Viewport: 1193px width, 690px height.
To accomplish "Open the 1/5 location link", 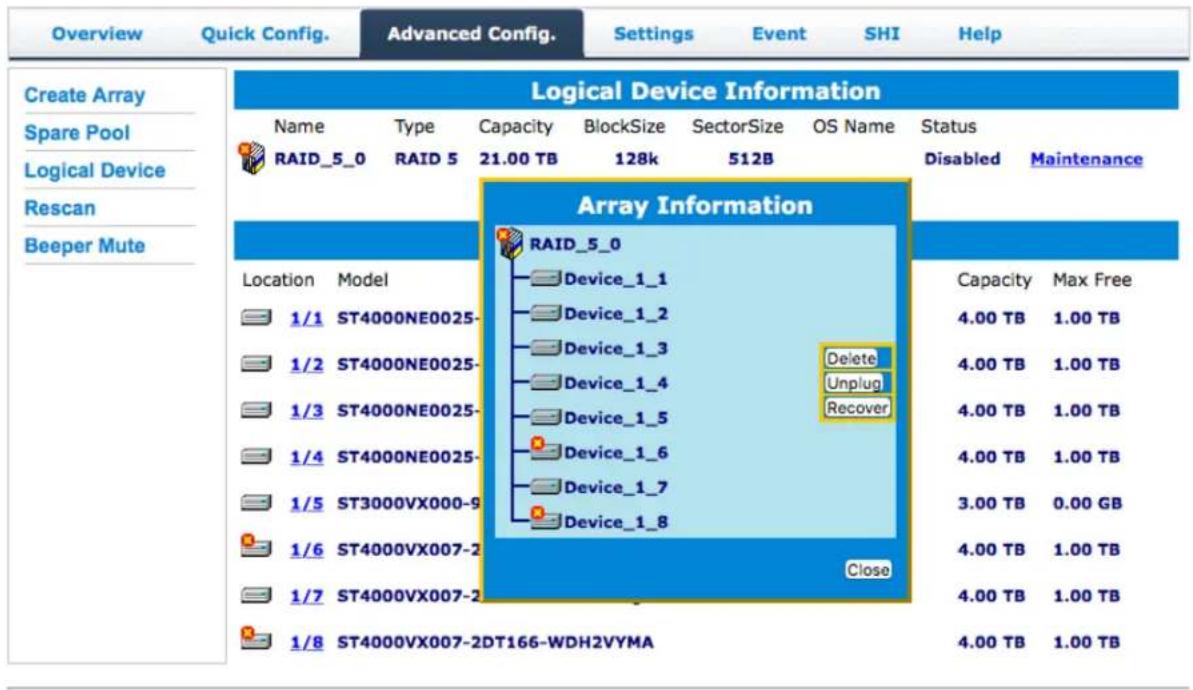I will pyautogui.click(x=307, y=504).
